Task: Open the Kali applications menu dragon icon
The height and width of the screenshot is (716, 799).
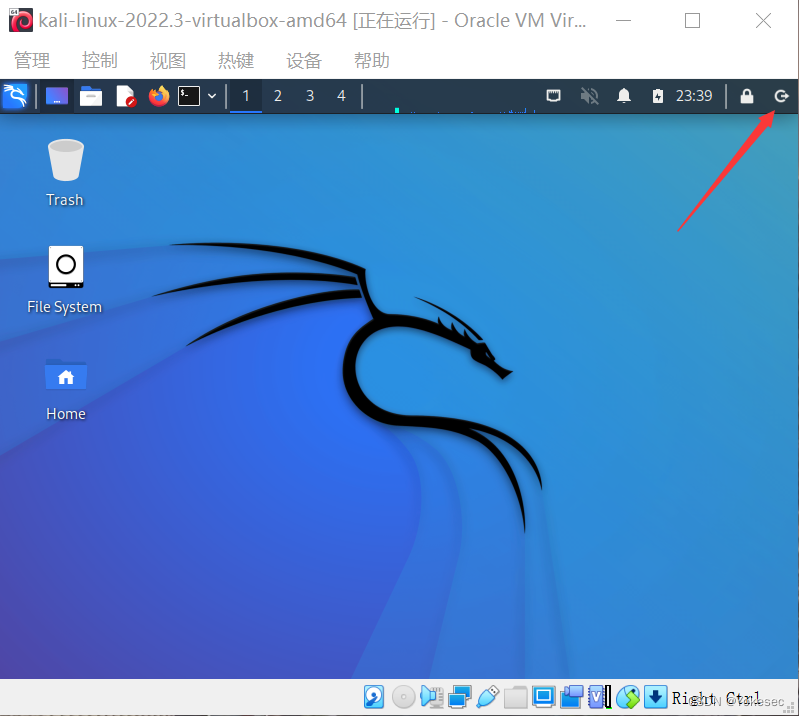Action: pos(15,96)
